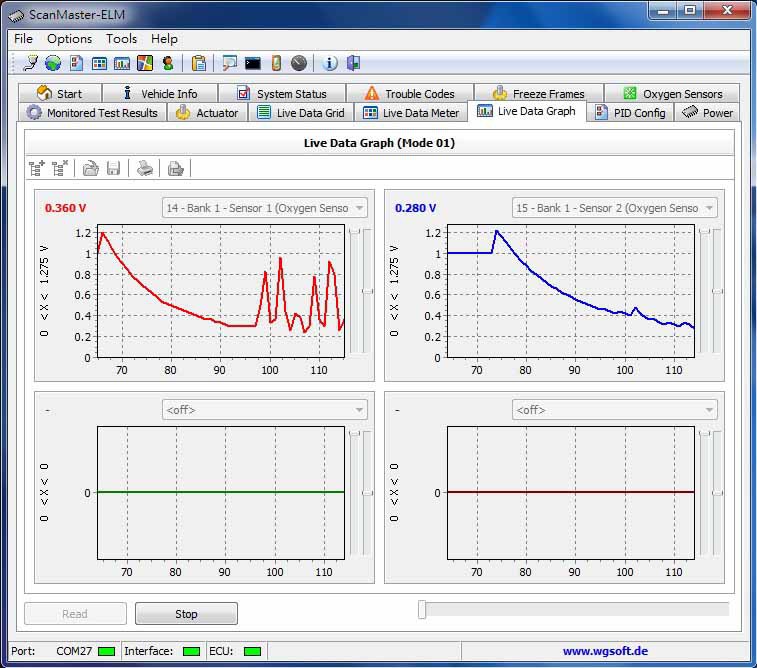
Task: Click the printer icon in graph toolbar
Action: tap(145, 168)
